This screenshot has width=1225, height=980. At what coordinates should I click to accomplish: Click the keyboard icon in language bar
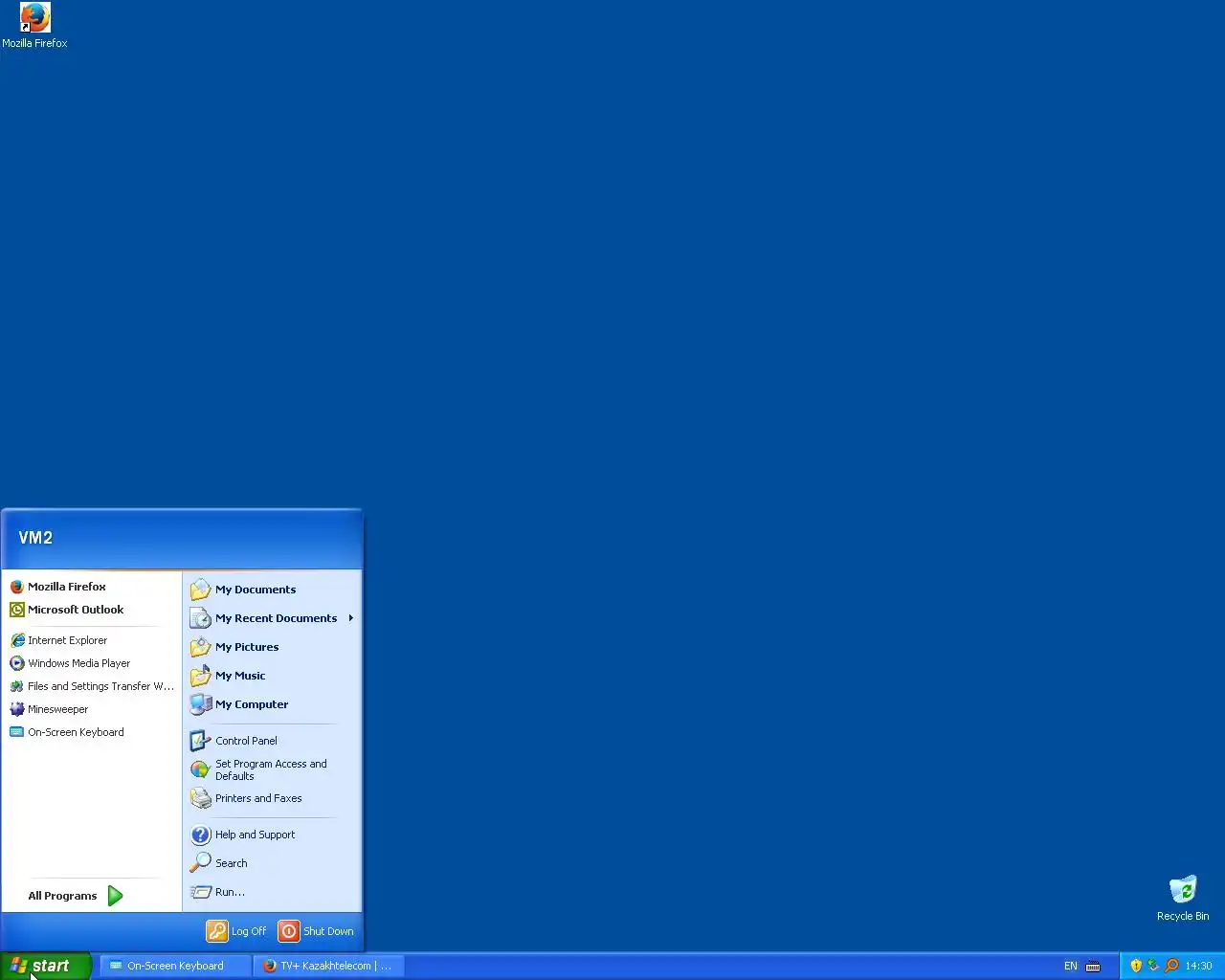(x=1093, y=967)
